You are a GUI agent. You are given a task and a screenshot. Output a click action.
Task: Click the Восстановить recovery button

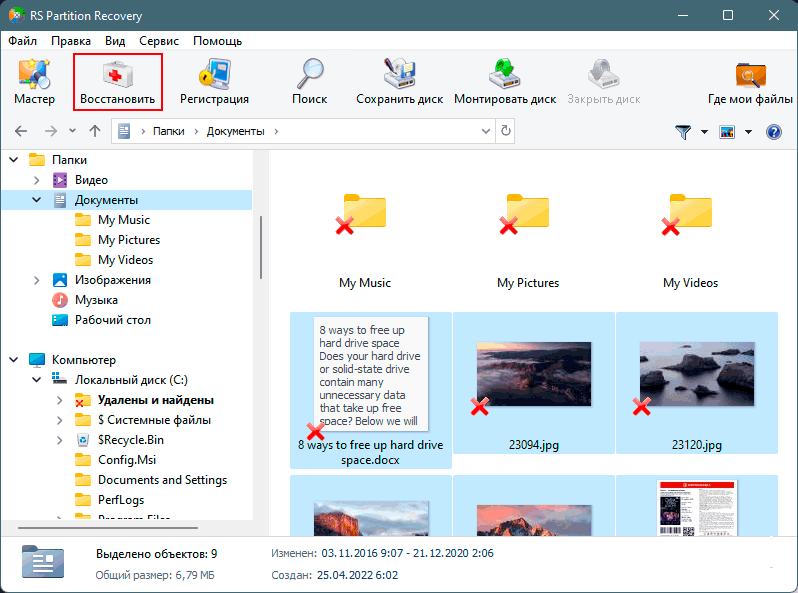click(118, 81)
